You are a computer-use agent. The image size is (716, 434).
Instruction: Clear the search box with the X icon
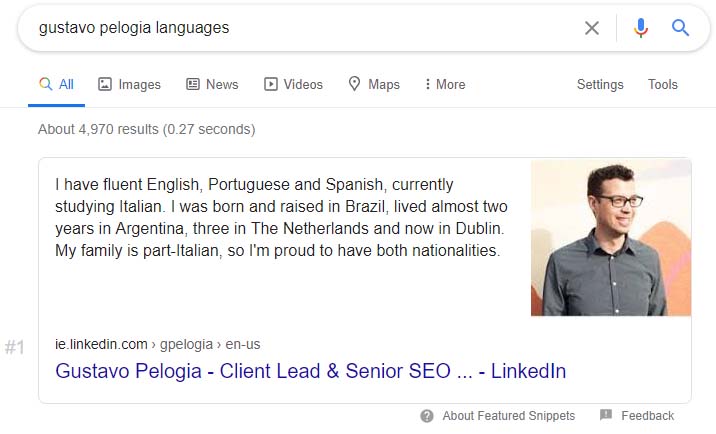coord(592,28)
